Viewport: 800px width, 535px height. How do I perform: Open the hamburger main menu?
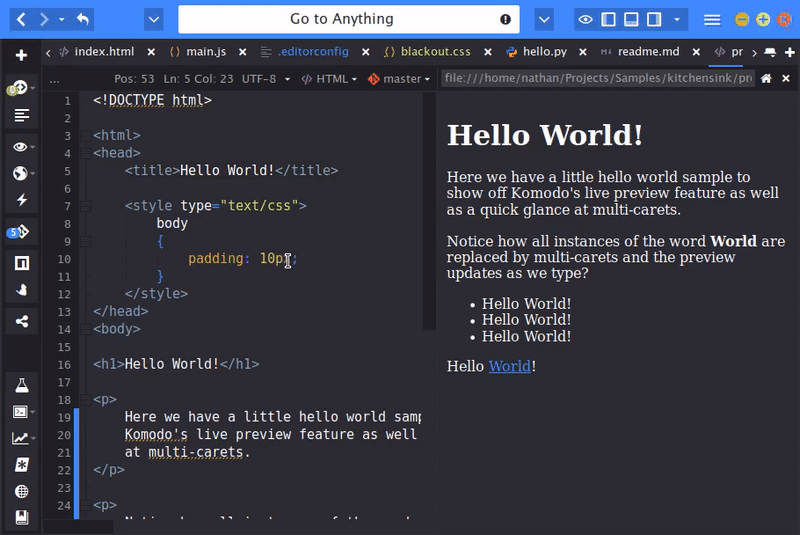click(712, 19)
